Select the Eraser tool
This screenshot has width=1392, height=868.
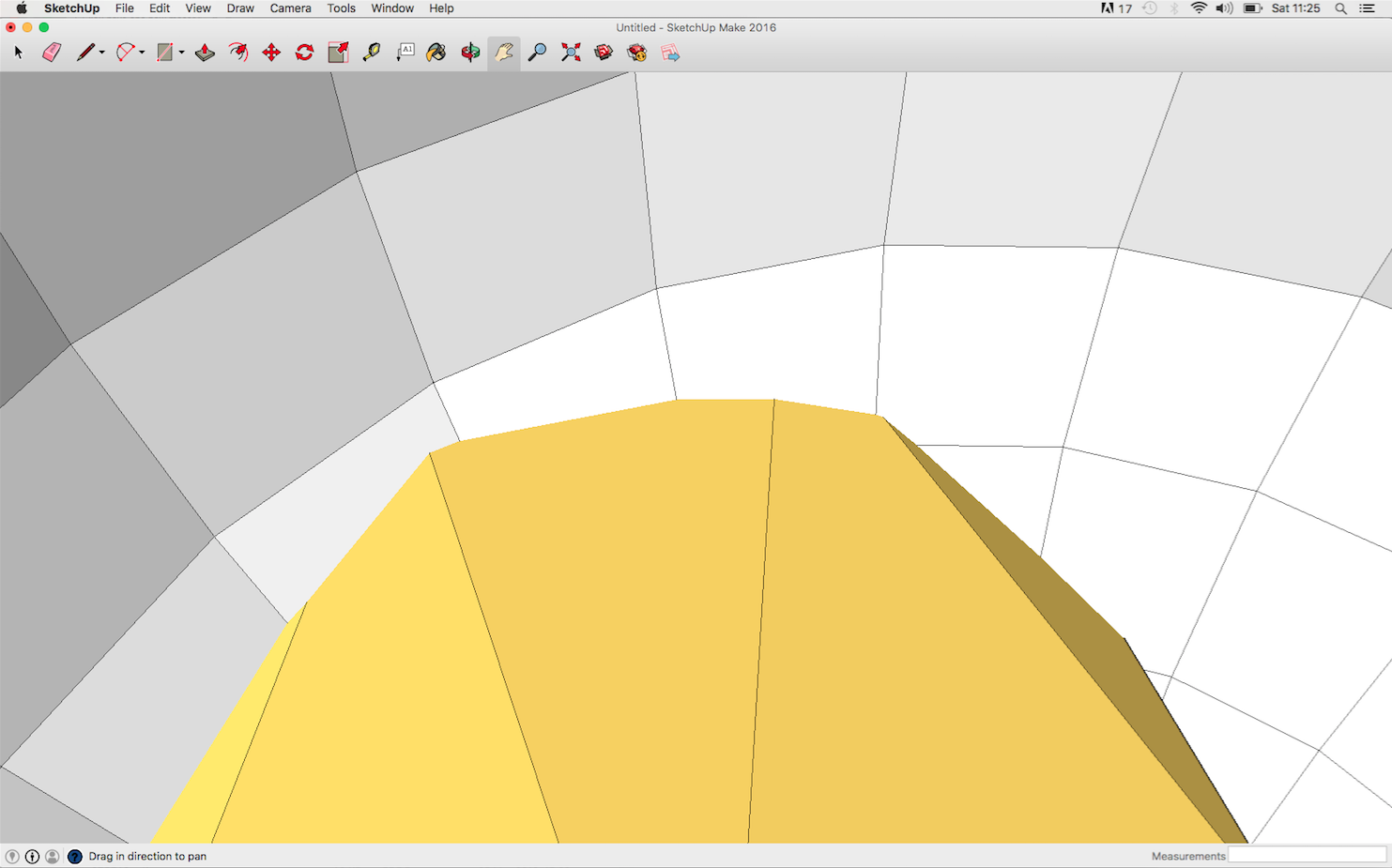click(x=52, y=53)
